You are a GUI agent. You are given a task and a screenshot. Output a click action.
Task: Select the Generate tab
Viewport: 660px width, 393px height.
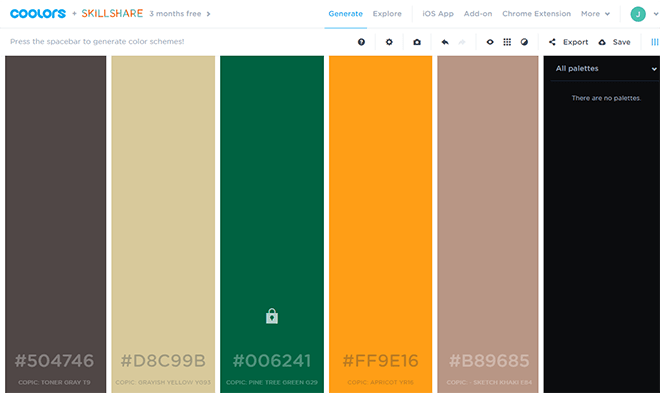point(346,14)
